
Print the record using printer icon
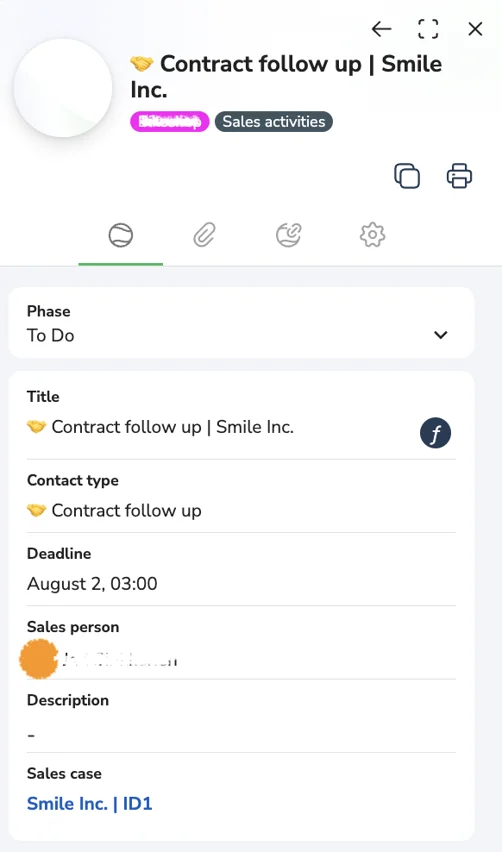pos(459,176)
